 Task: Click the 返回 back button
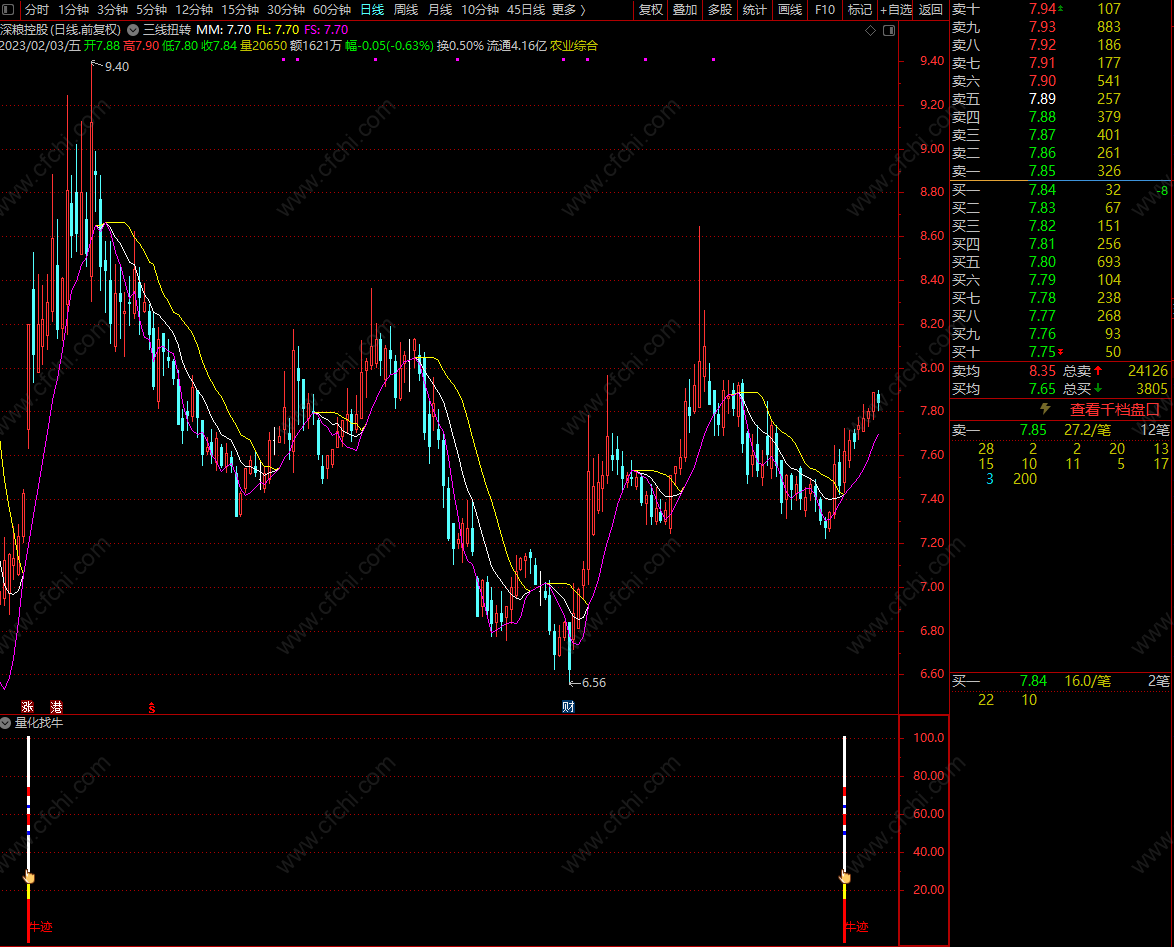tap(931, 10)
